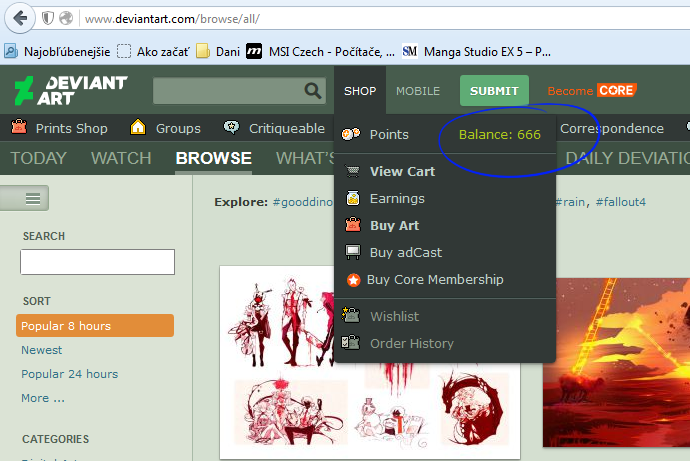The width and height of the screenshot is (690, 461).
Task: Select Points in the shop menu
Action: point(389,134)
